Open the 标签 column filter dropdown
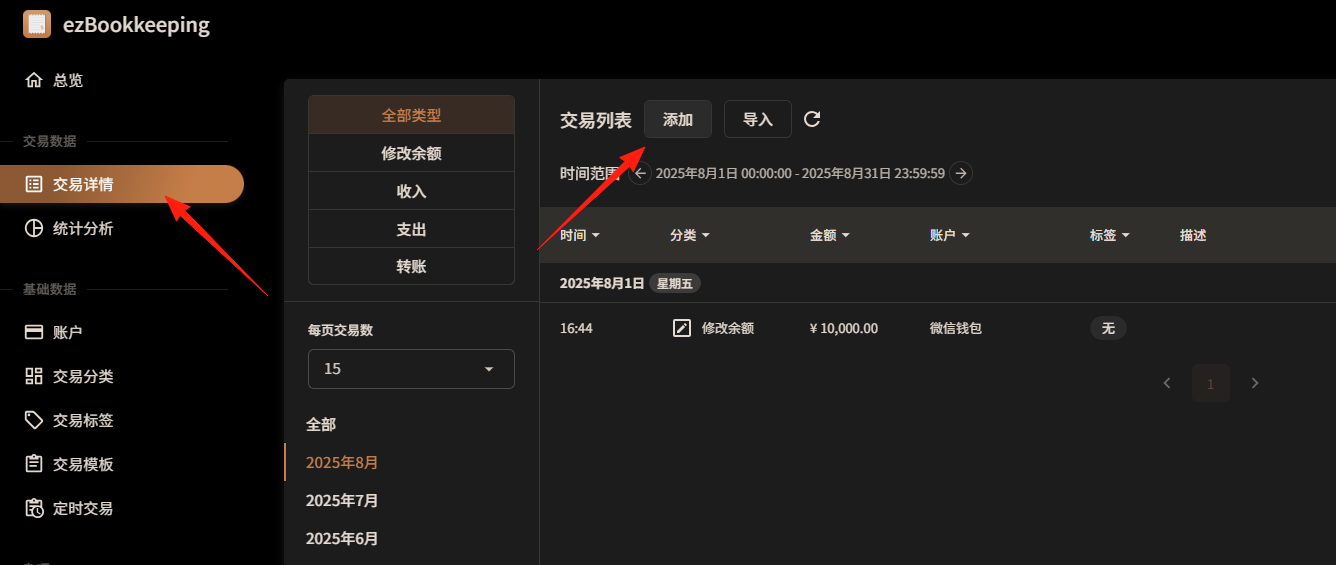The height and width of the screenshot is (565, 1336). pyautogui.click(x=1110, y=235)
